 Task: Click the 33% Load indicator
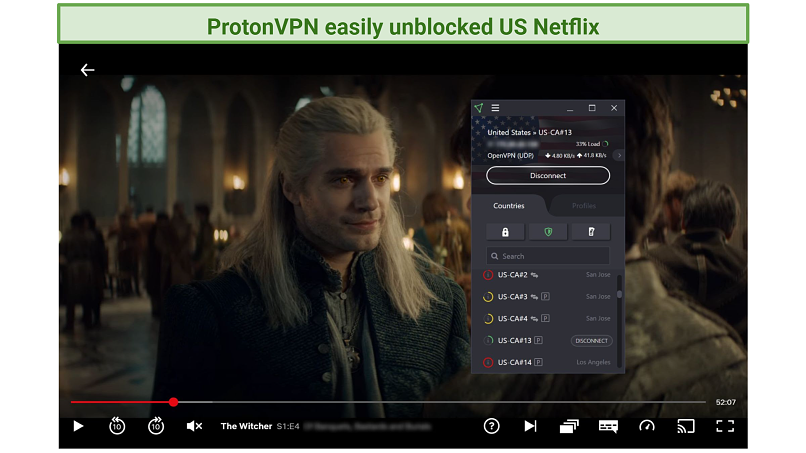click(x=592, y=144)
